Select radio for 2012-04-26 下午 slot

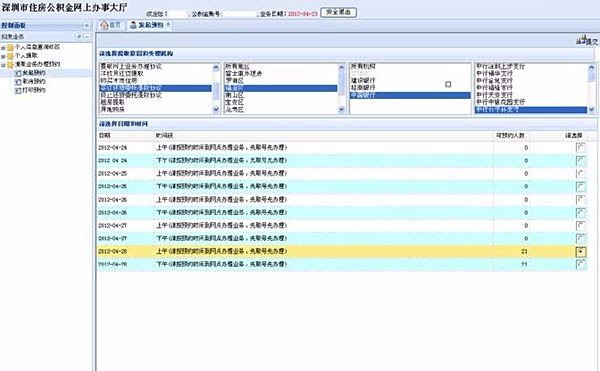pyautogui.click(x=580, y=213)
